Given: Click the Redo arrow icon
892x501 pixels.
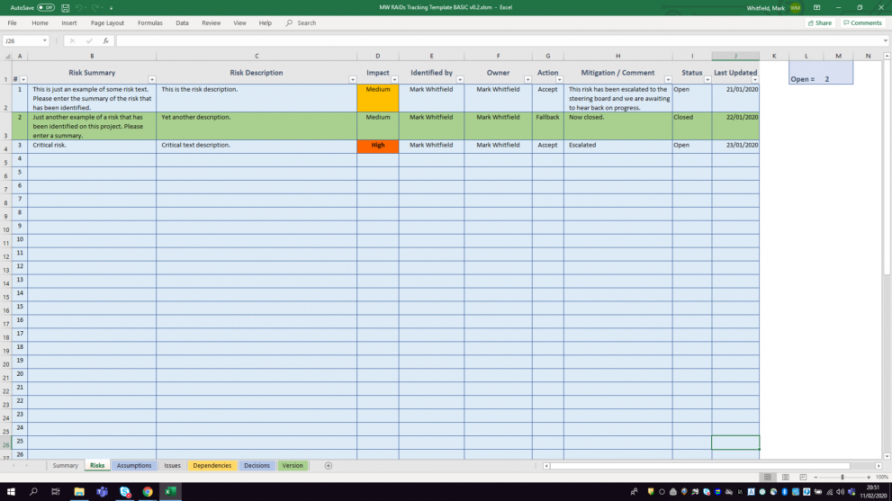Looking at the screenshot, I should pyautogui.click(x=95, y=8).
